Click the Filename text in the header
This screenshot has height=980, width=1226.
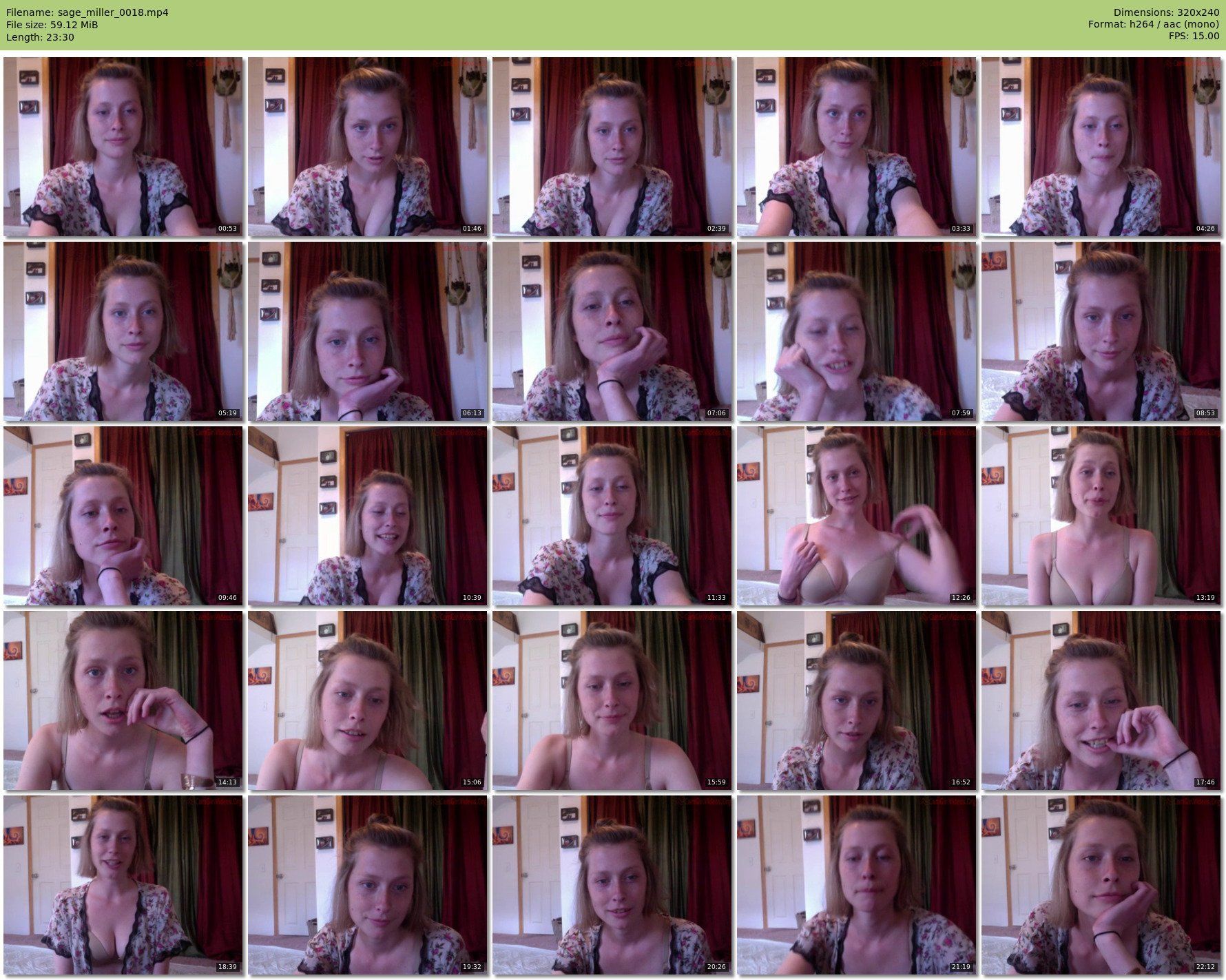click(x=87, y=12)
